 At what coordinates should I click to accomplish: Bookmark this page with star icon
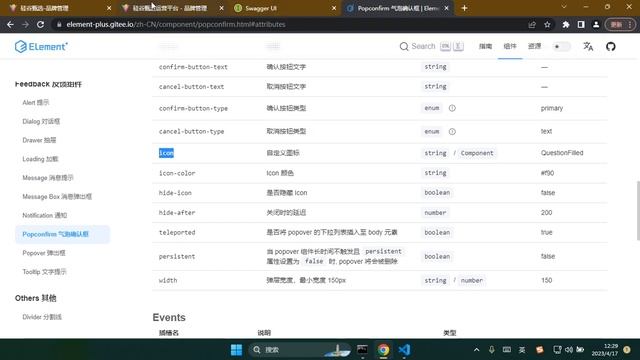(x=547, y=24)
